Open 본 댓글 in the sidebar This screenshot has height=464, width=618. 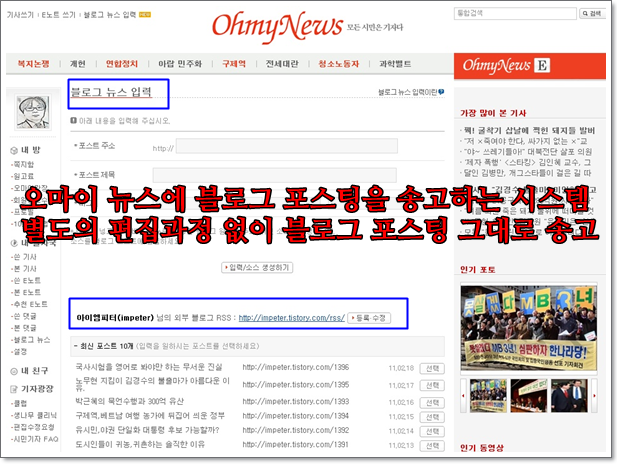[x=25, y=328]
